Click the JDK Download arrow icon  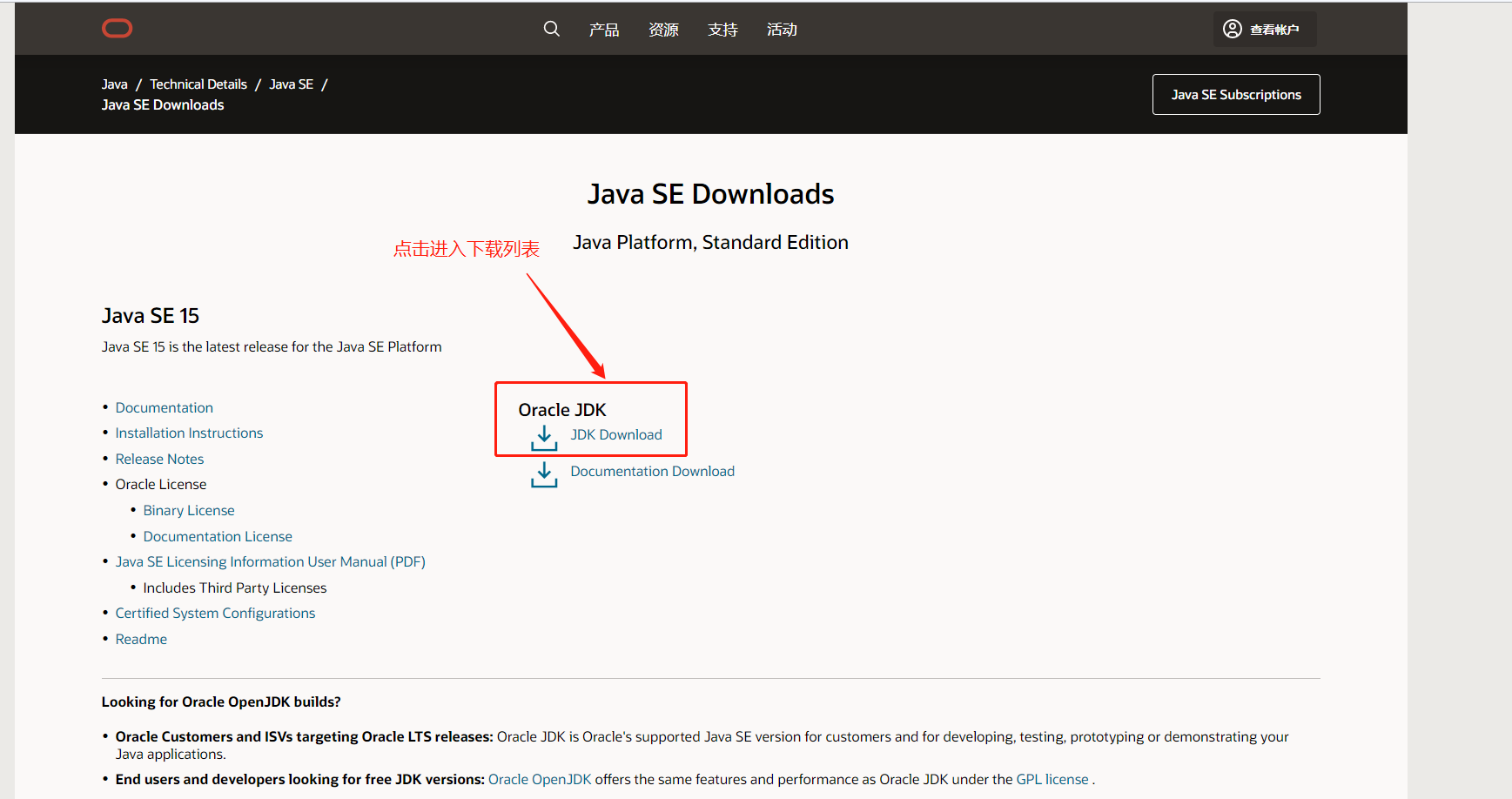(x=544, y=438)
